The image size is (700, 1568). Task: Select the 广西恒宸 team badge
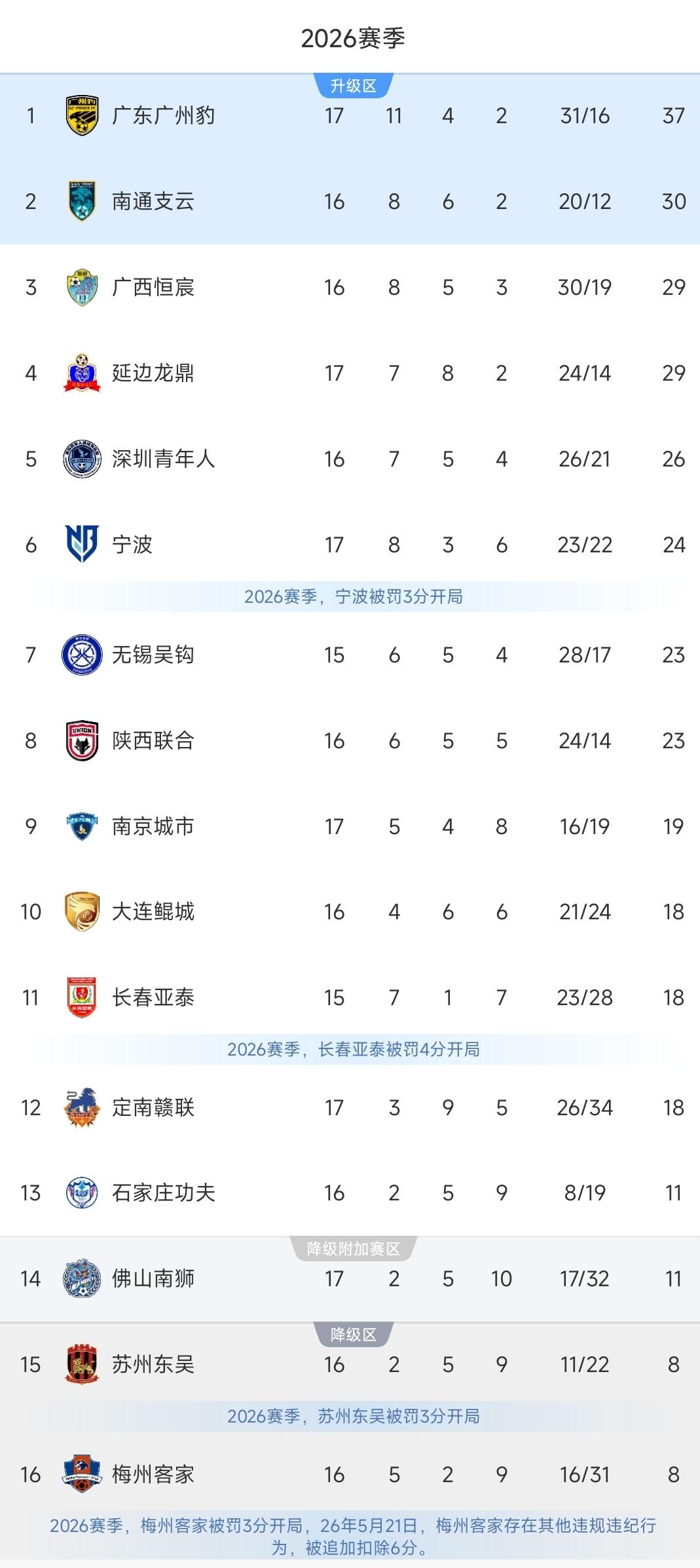[82, 287]
